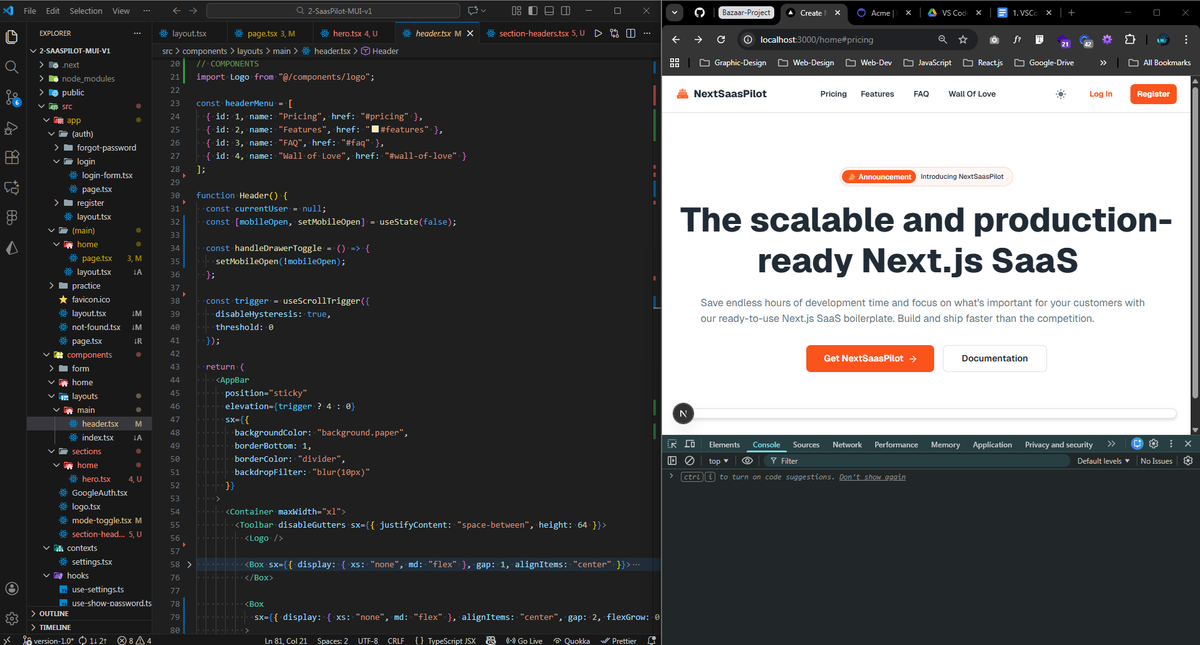Image resolution: width=1200 pixels, height=645 pixels.
Task: Click the Register button on the webpage
Action: tap(1153, 93)
